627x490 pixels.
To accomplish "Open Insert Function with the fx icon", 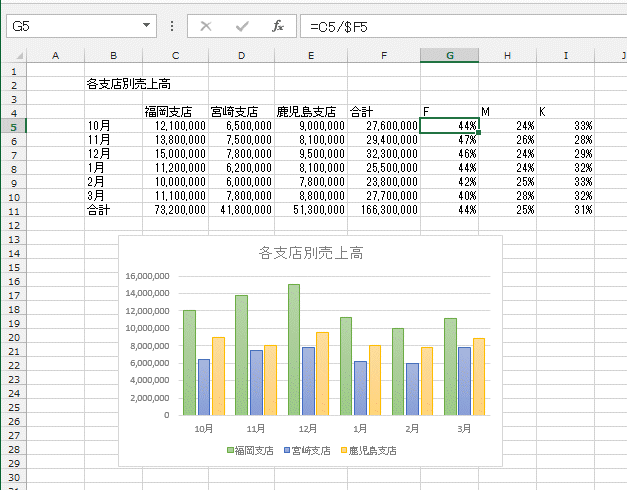I will click(x=279, y=26).
